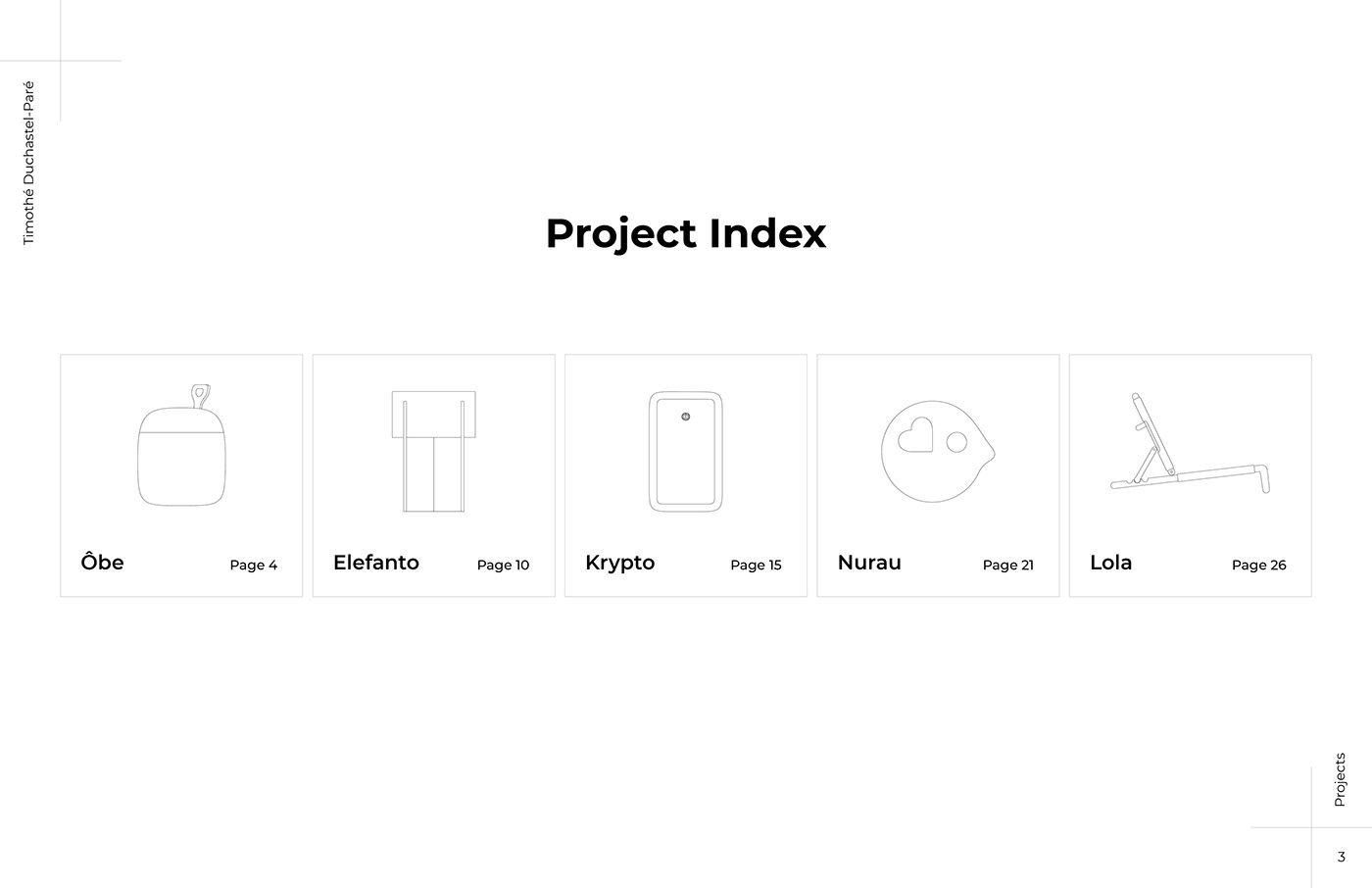
Task: Open the Elefanto project title
Action: [376, 563]
